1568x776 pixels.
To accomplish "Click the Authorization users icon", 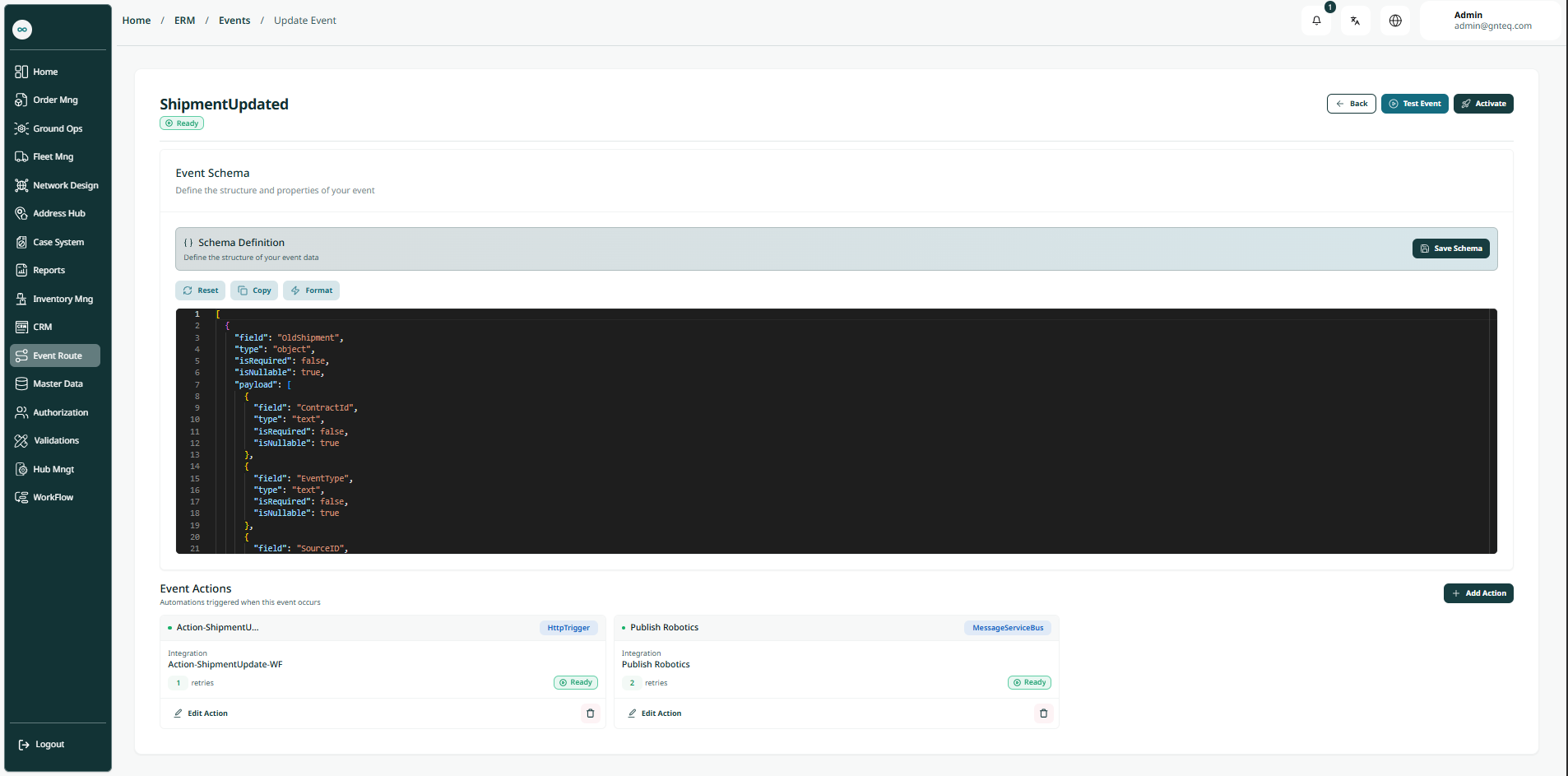I will click(x=21, y=412).
